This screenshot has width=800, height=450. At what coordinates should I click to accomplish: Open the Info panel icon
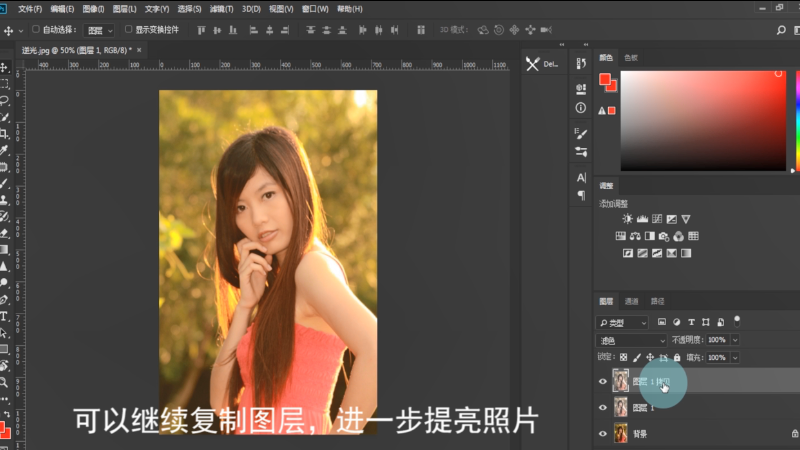pos(581,108)
